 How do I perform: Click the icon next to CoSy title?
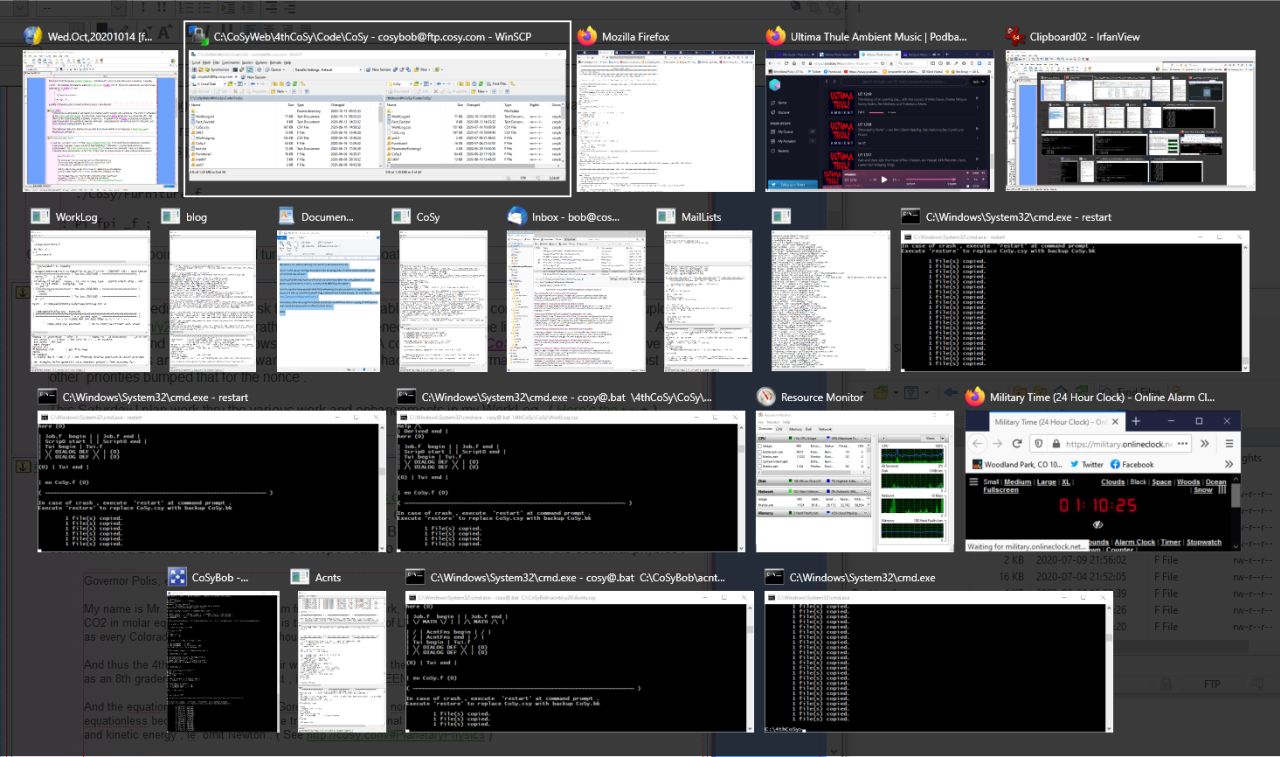[401, 216]
